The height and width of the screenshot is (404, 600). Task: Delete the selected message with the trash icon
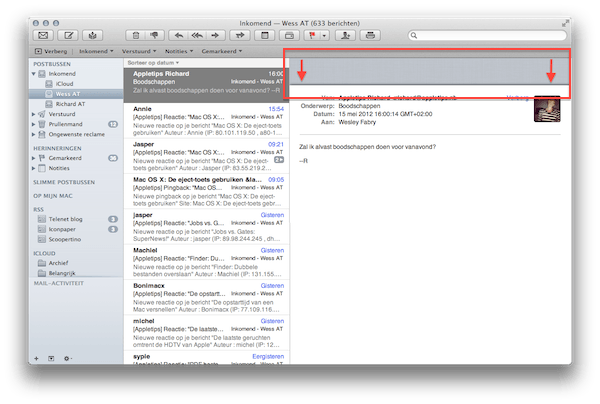[135, 36]
